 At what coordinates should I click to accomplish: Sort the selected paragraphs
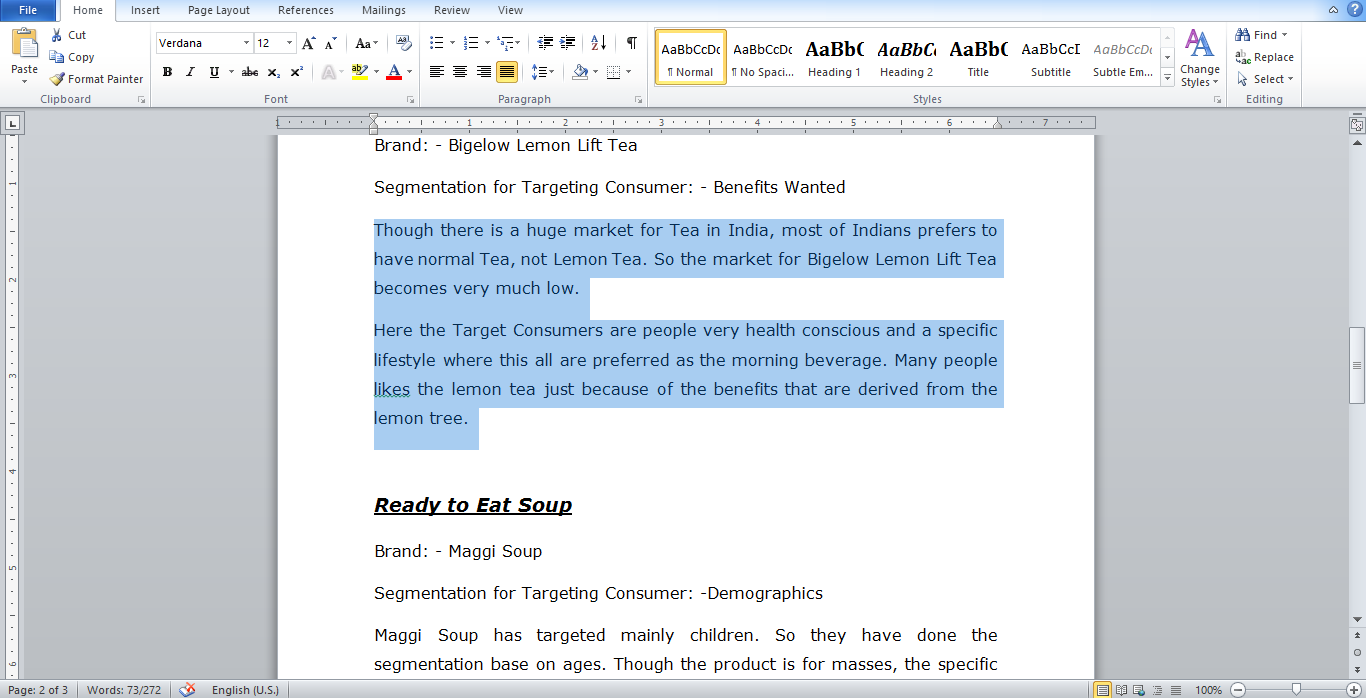coord(599,43)
